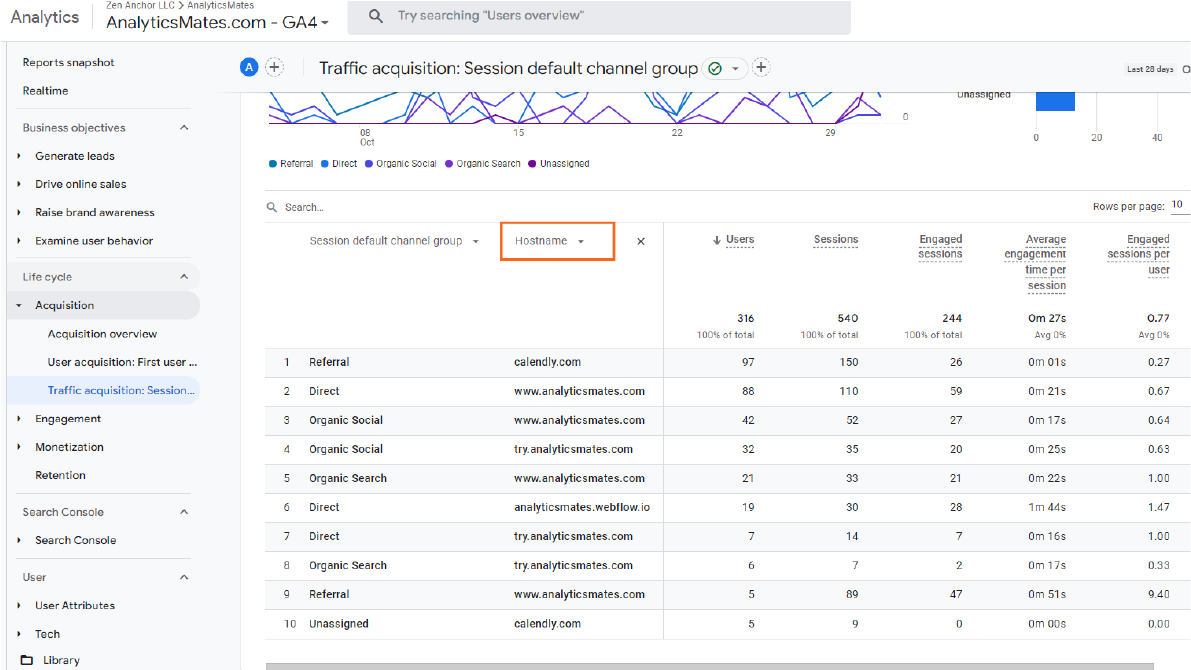The image size is (1191, 670).
Task: Click the horizontal scrollbar below table
Action: click(709, 666)
